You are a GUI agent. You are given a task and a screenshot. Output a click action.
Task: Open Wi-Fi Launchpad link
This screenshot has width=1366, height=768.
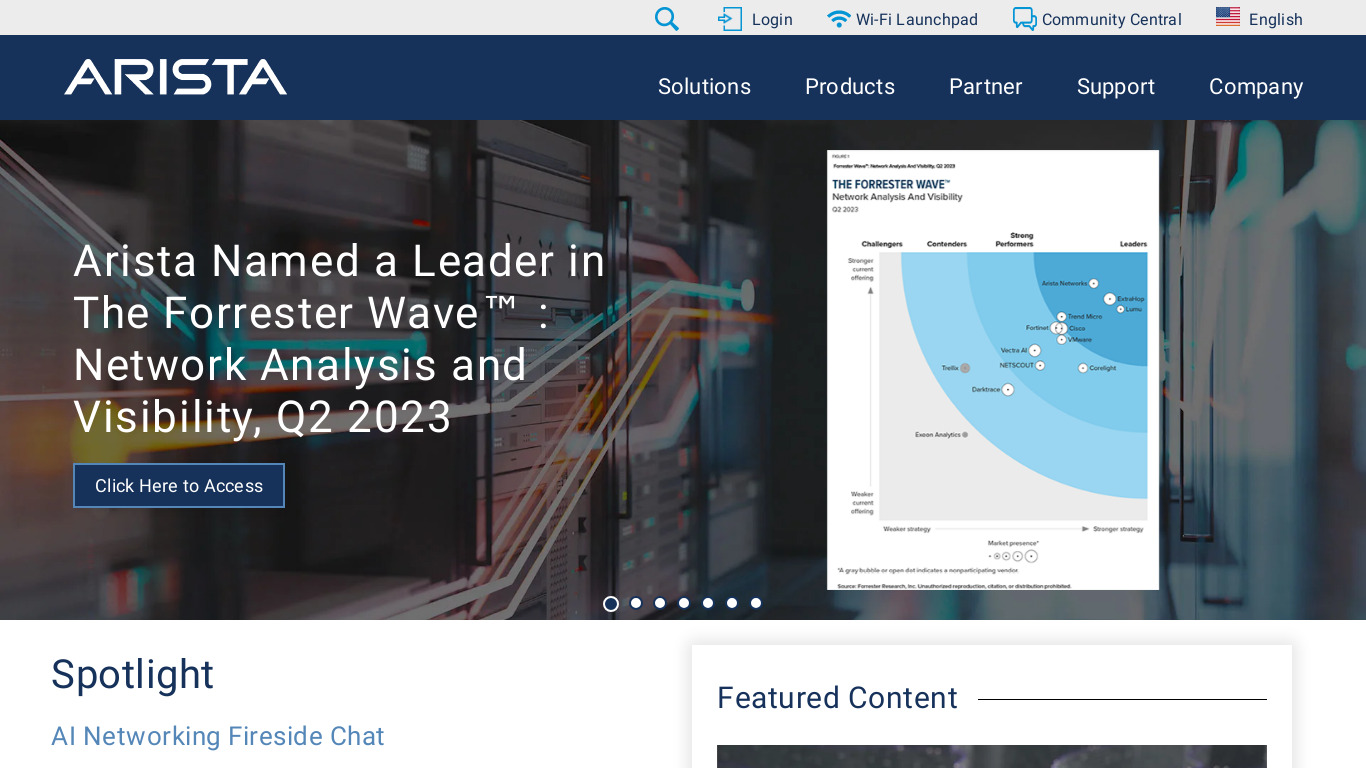point(917,19)
